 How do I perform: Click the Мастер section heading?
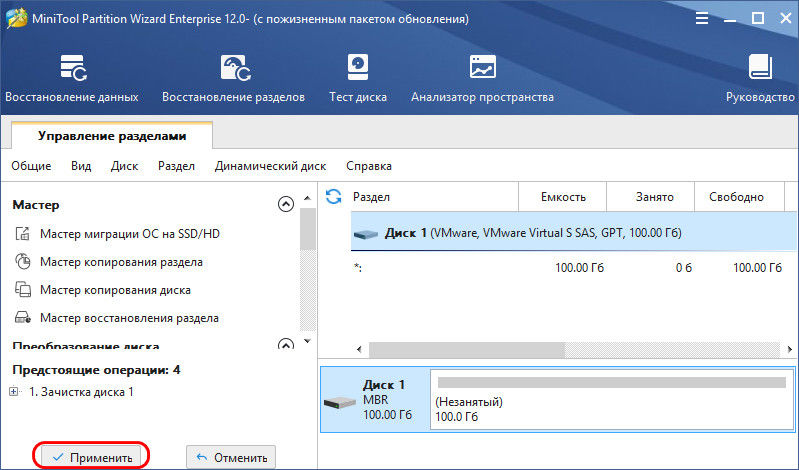click(36, 204)
